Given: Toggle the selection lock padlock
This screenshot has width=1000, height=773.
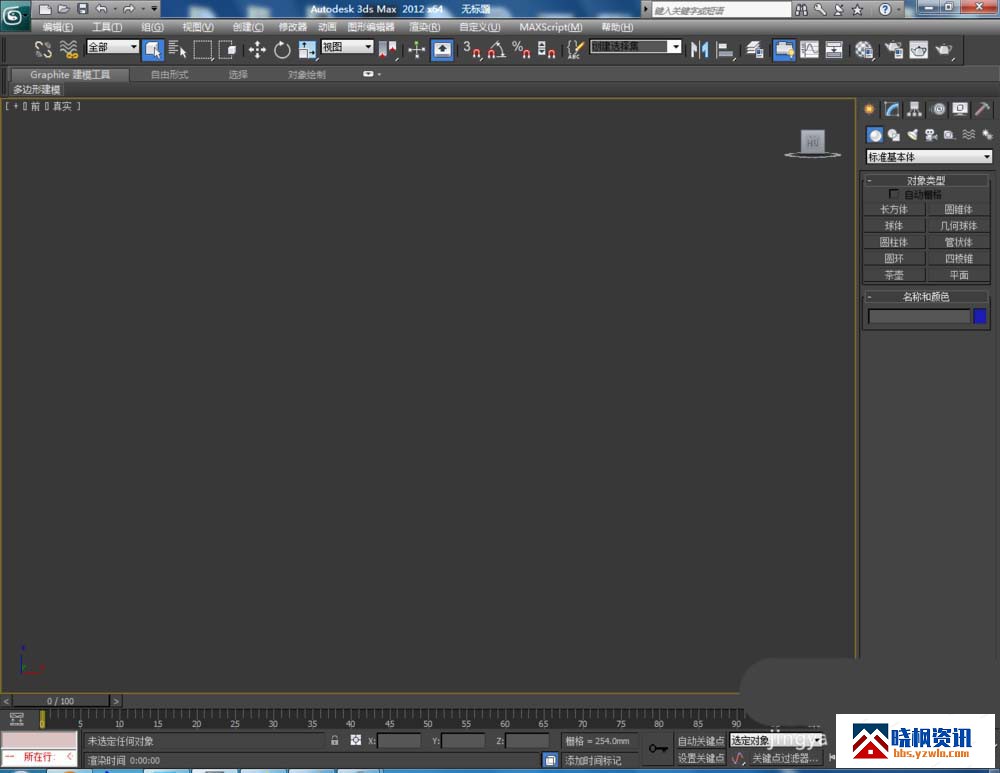Looking at the screenshot, I should (335, 740).
